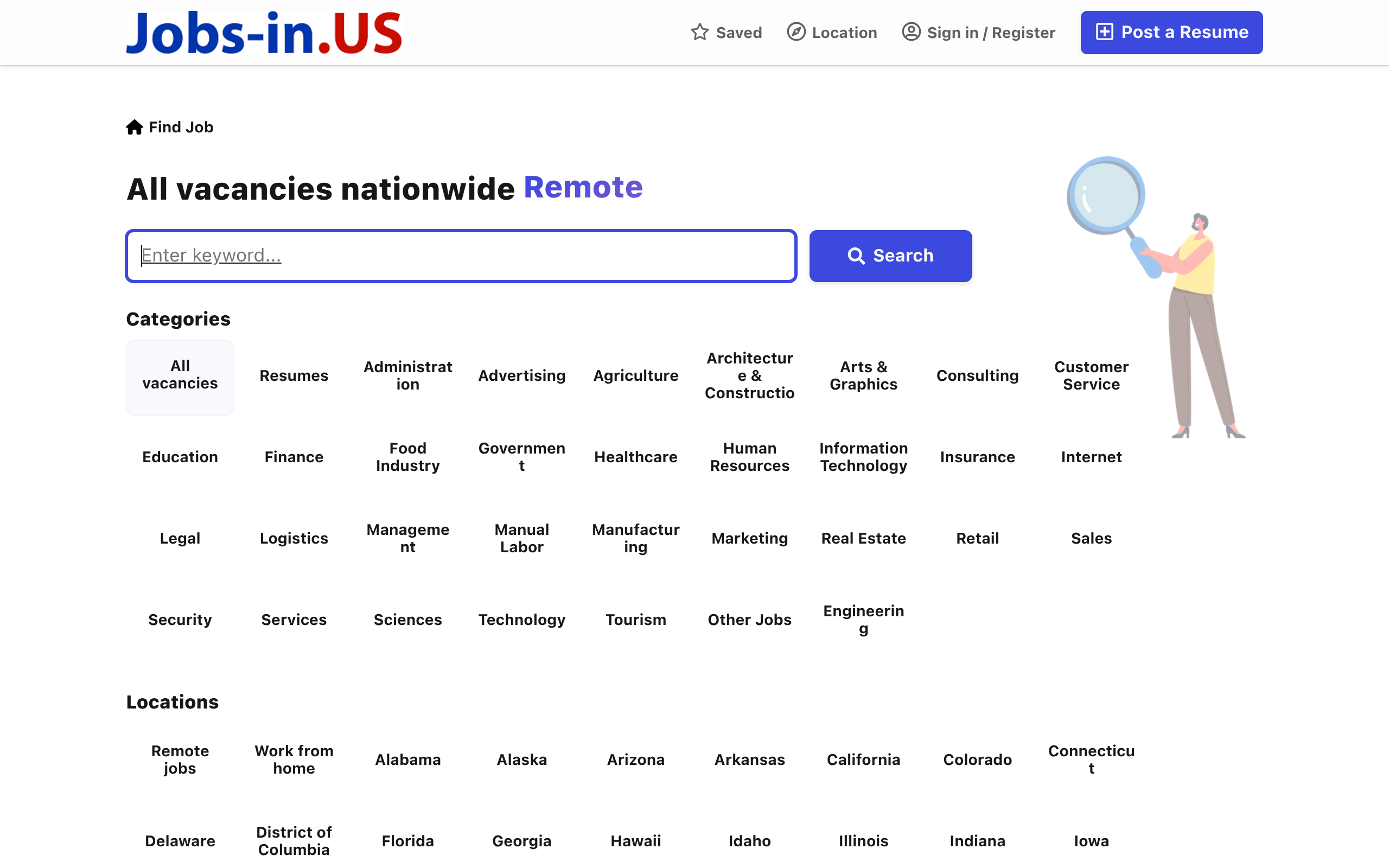Open the Remote jobs filter
This screenshot has width=1389, height=868.
pos(180,759)
